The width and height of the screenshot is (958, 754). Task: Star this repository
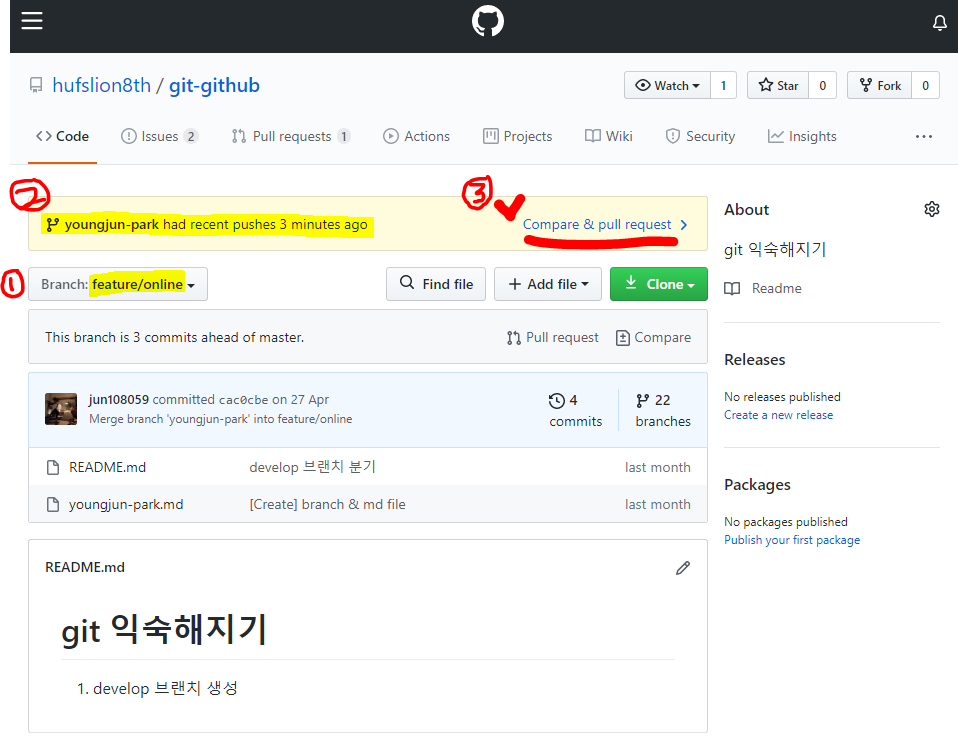(778, 86)
